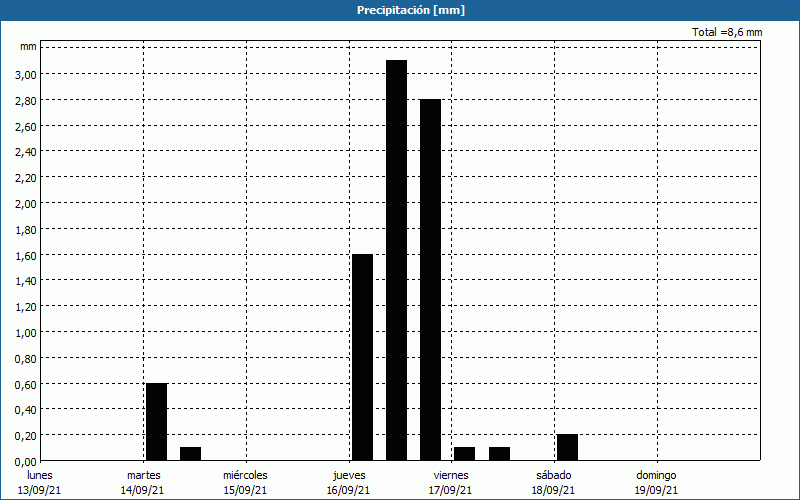Click the 'sábado' day label

pyautogui.click(x=554, y=475)
